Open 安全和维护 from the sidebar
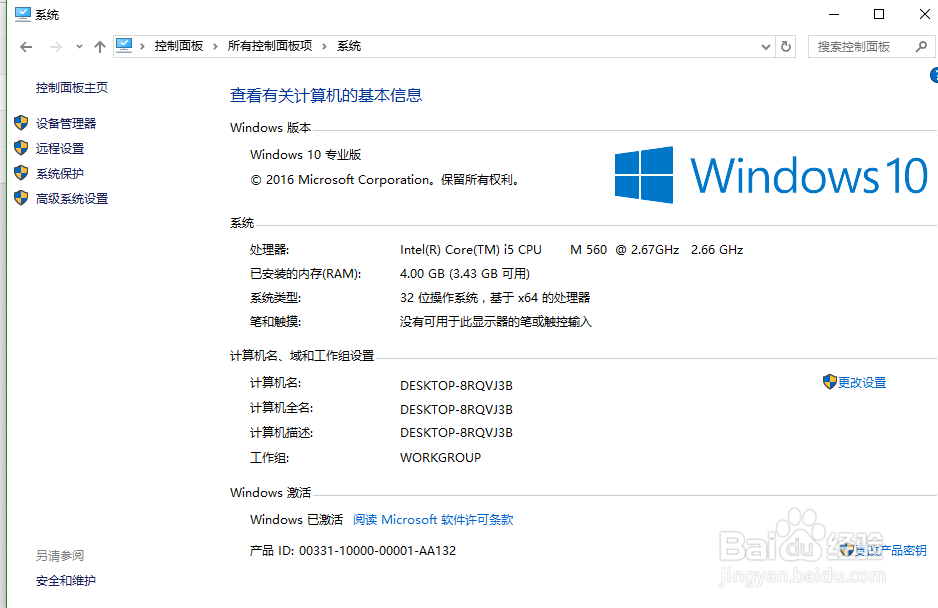The image size is (938, 608). 65,580
